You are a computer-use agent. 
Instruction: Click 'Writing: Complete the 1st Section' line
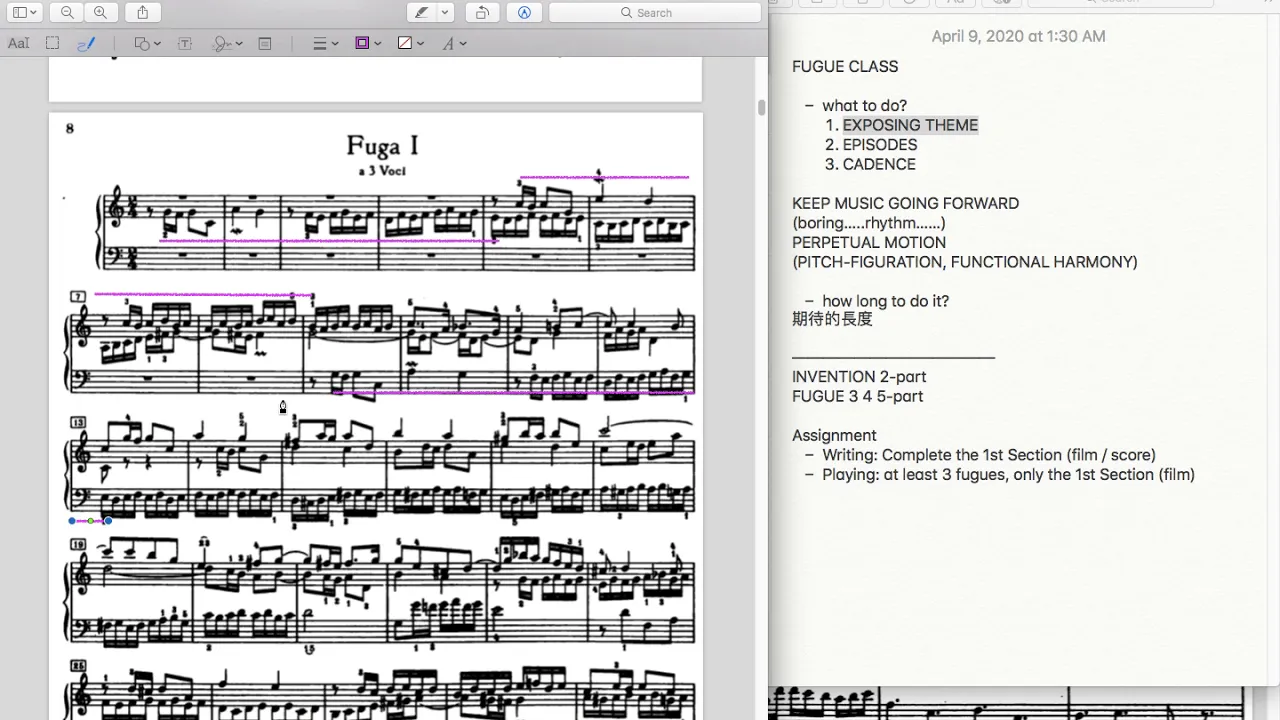(x=989, y=455)
